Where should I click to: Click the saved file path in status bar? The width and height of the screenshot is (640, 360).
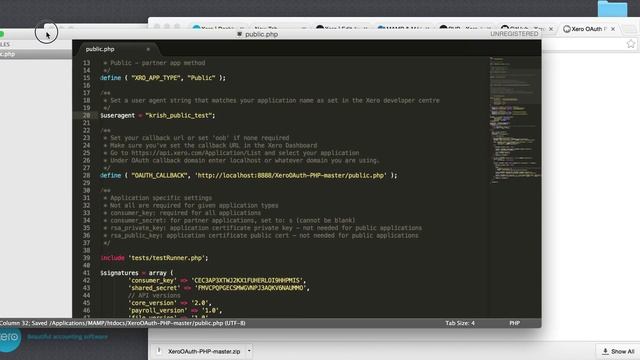147,323
